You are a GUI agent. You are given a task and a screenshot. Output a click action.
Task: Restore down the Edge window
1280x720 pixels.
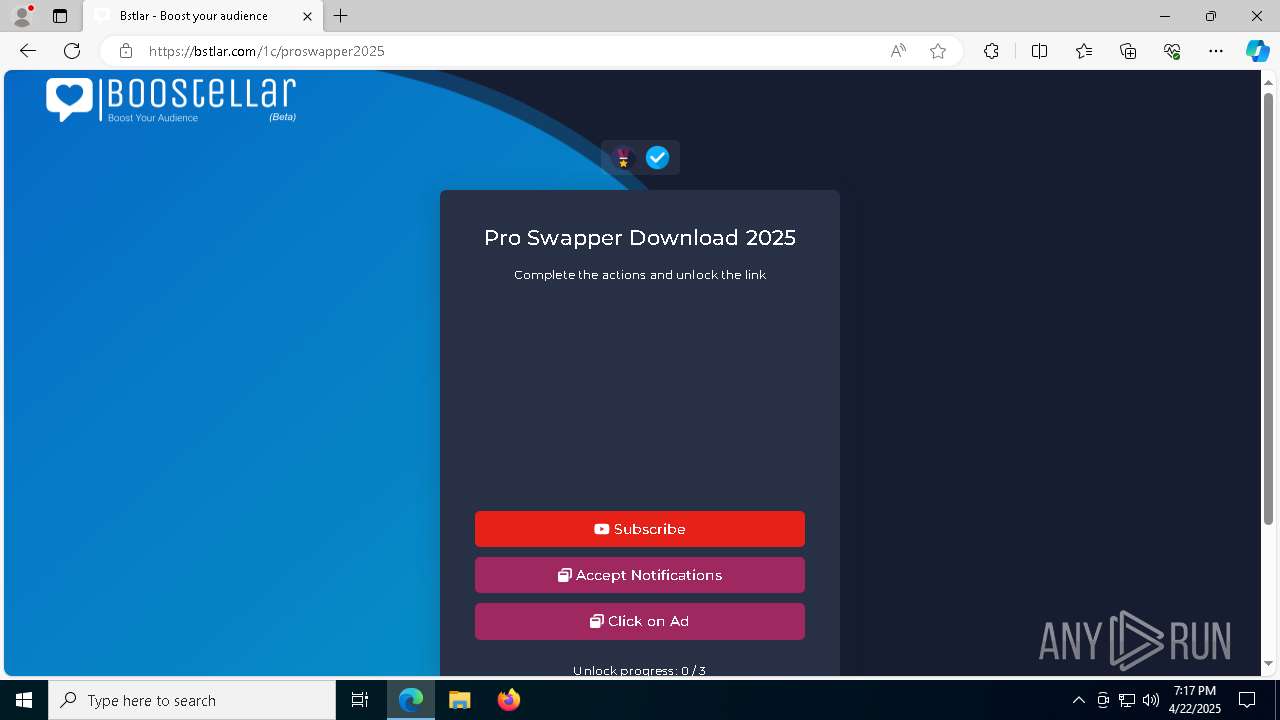(x=1211, y=16)
